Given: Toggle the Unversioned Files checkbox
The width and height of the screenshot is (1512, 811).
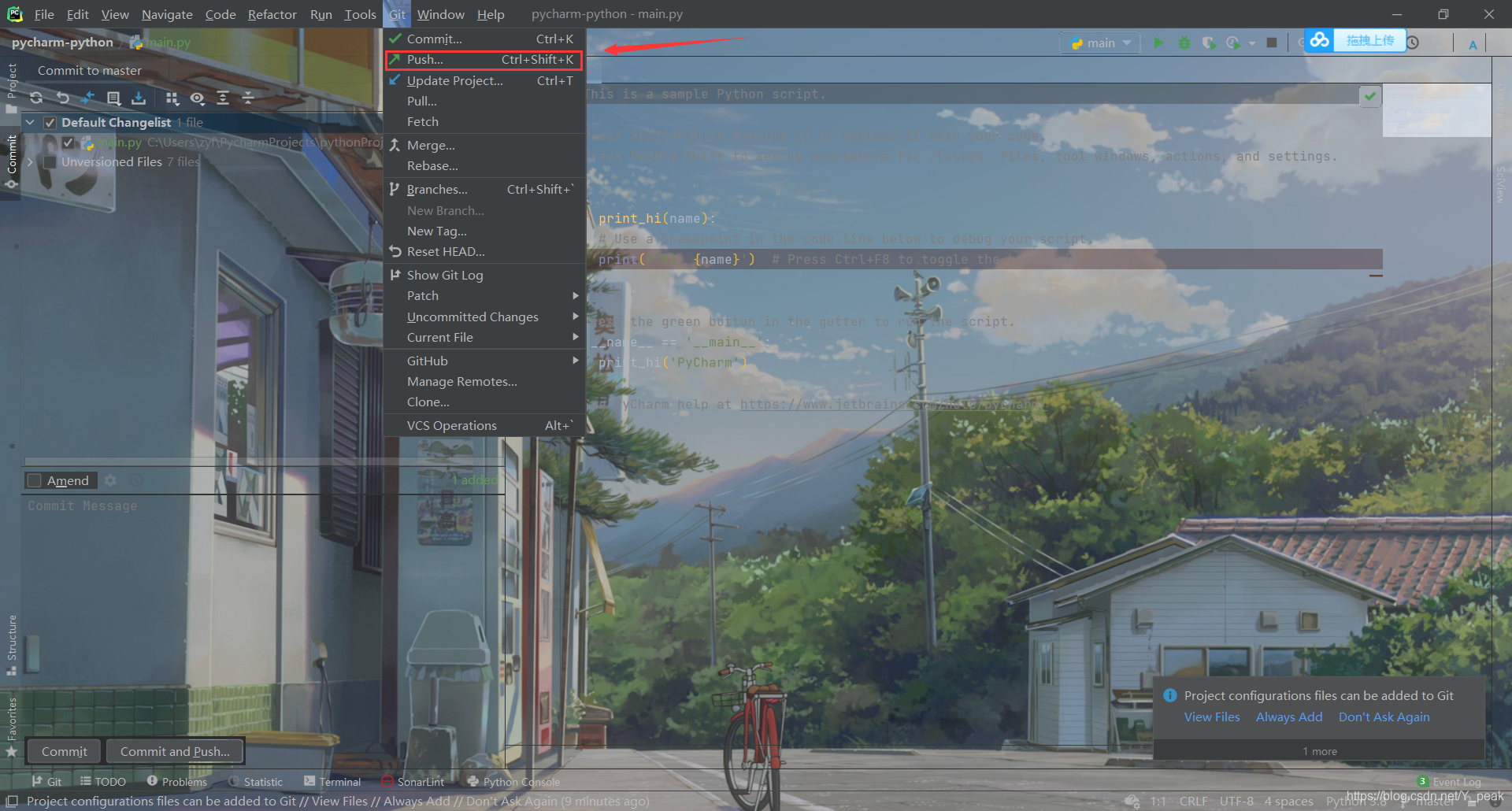Looking at the screenshot, I should (50, 162).
